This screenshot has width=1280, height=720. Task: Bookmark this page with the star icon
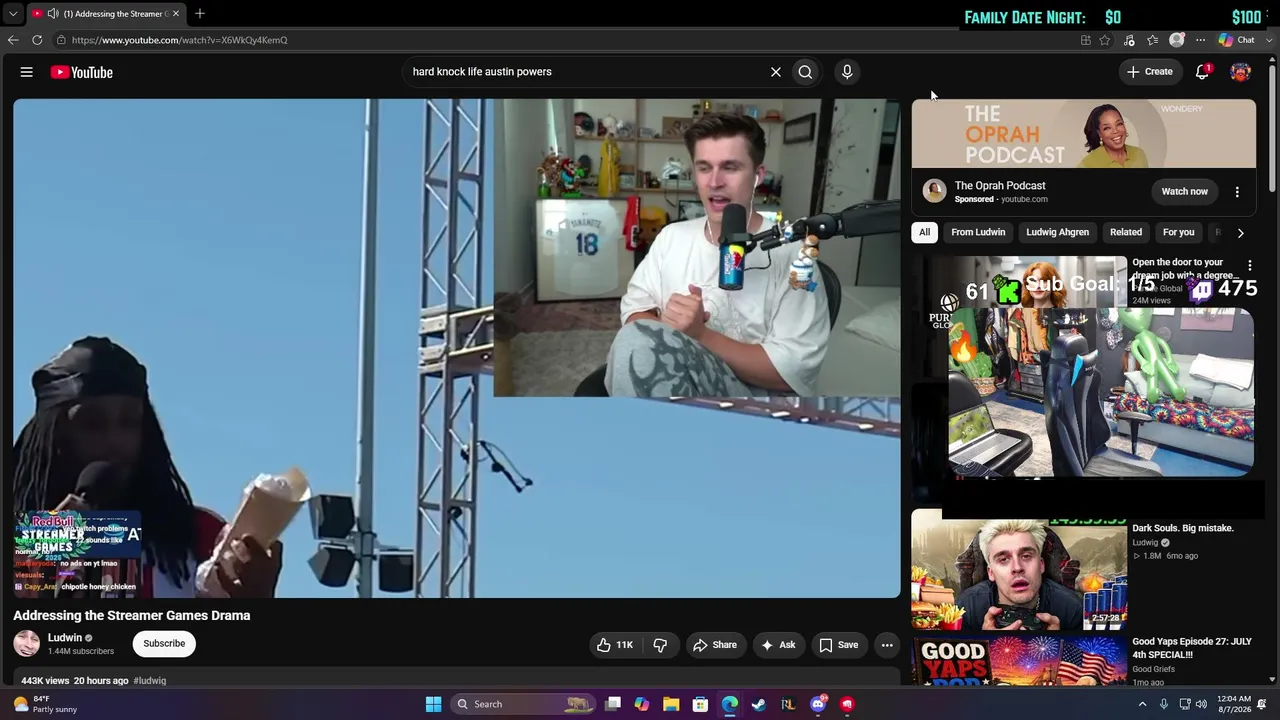[1104, 40]
